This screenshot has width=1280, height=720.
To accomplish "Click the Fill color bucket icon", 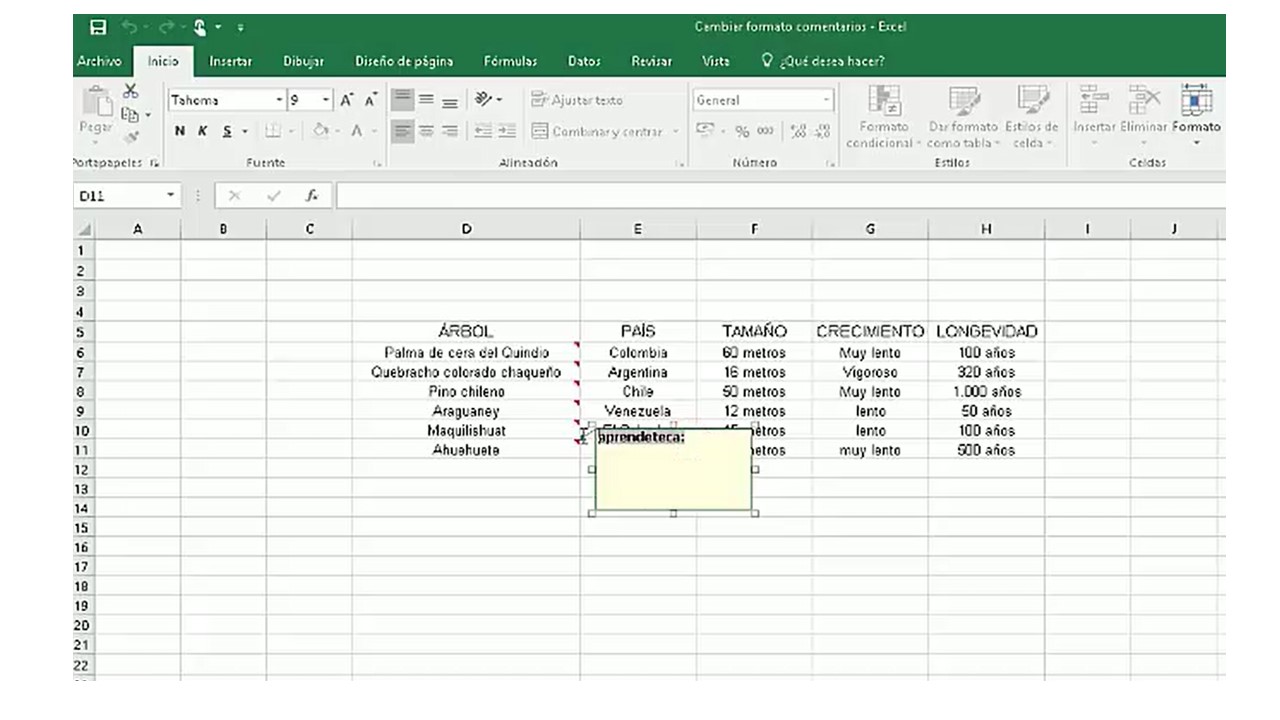I will [x=320, y=131].
